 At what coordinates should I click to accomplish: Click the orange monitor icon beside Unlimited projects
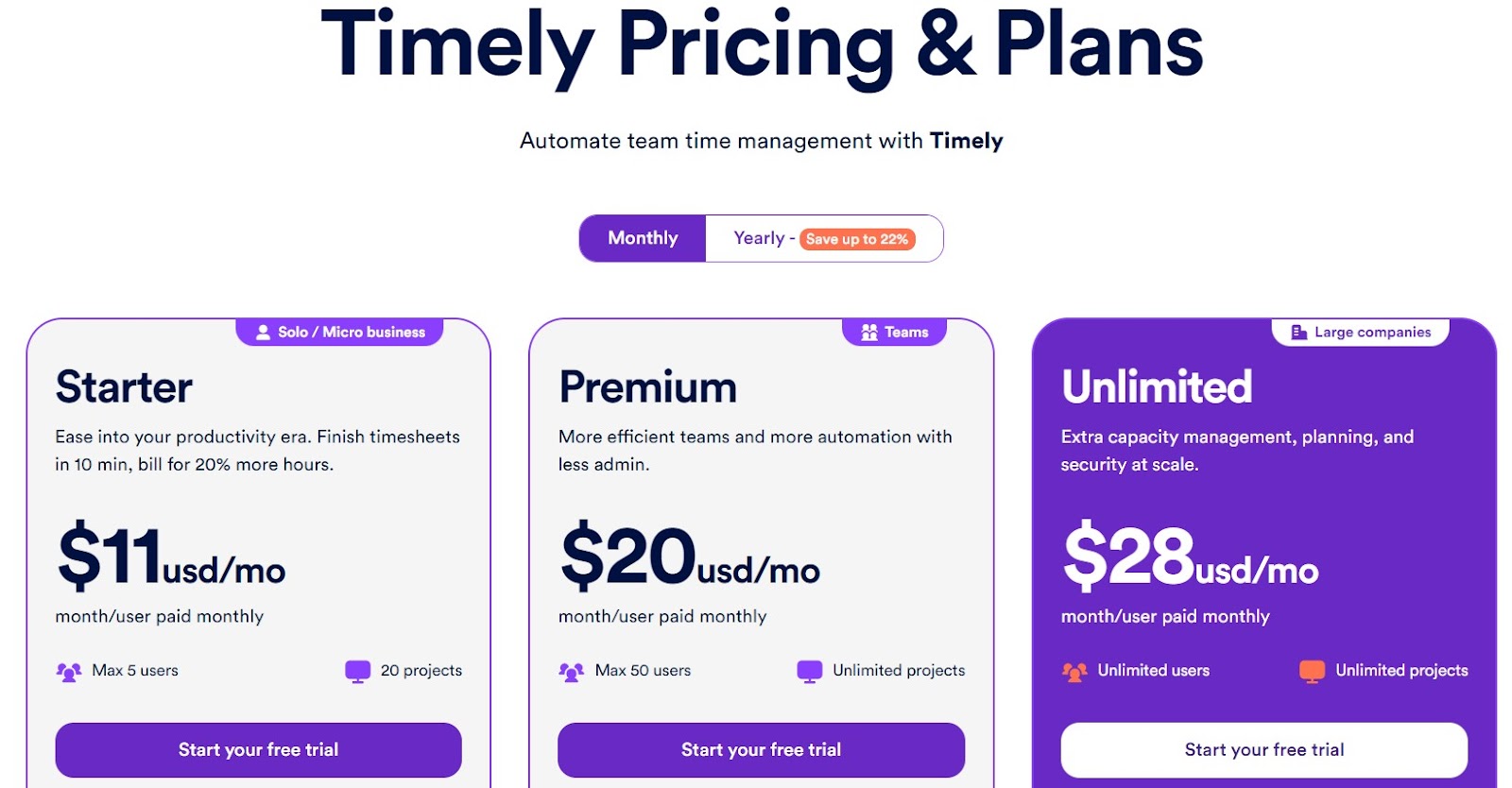[1313, 670]
